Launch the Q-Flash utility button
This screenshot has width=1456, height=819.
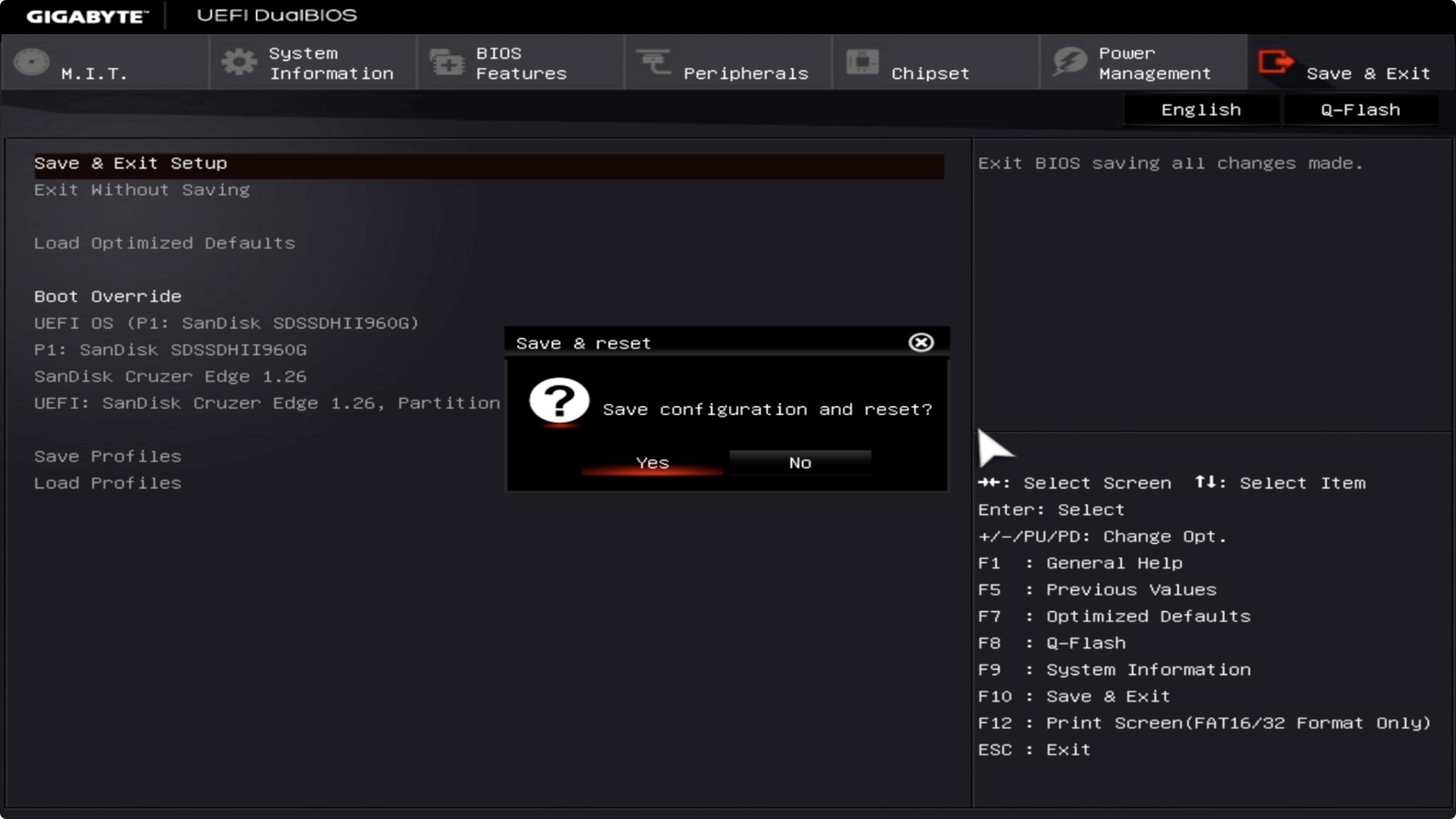click(1360, 110)
